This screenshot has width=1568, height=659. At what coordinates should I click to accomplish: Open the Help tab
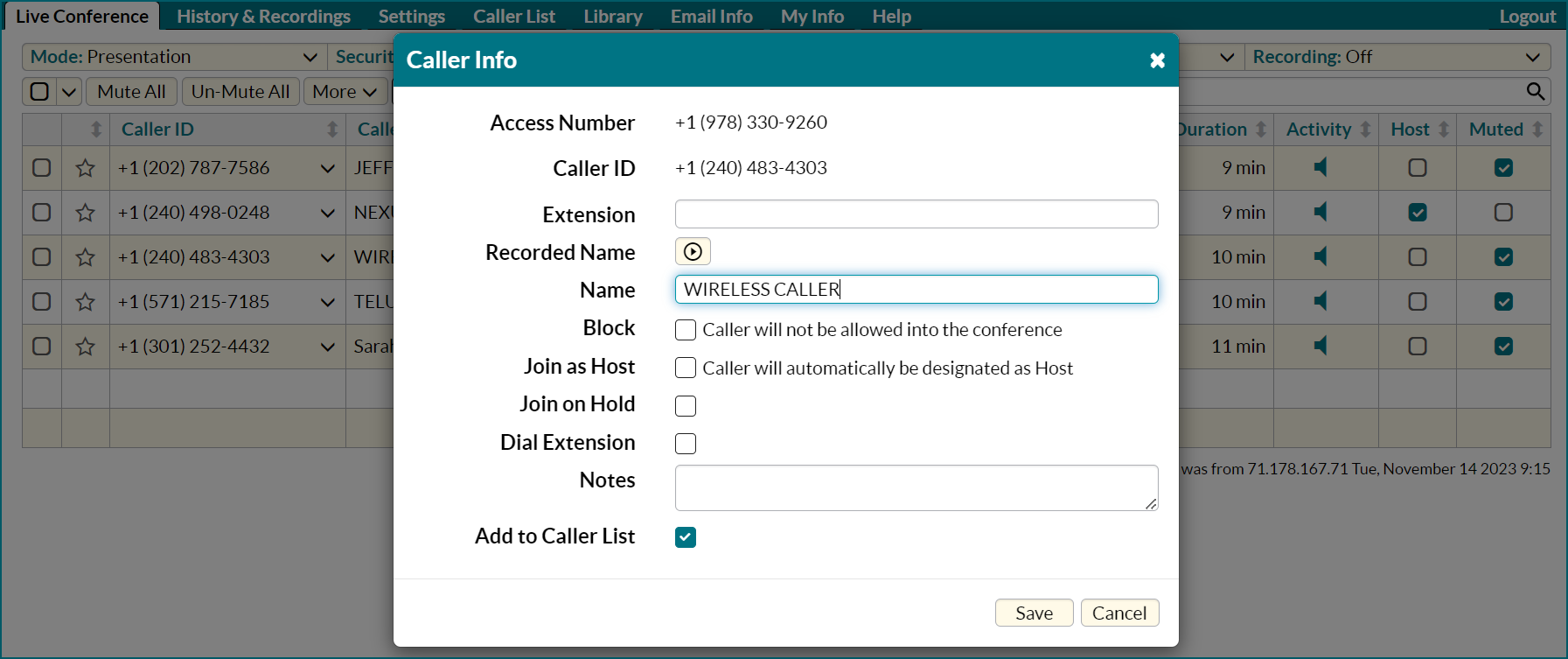point(892,16)
